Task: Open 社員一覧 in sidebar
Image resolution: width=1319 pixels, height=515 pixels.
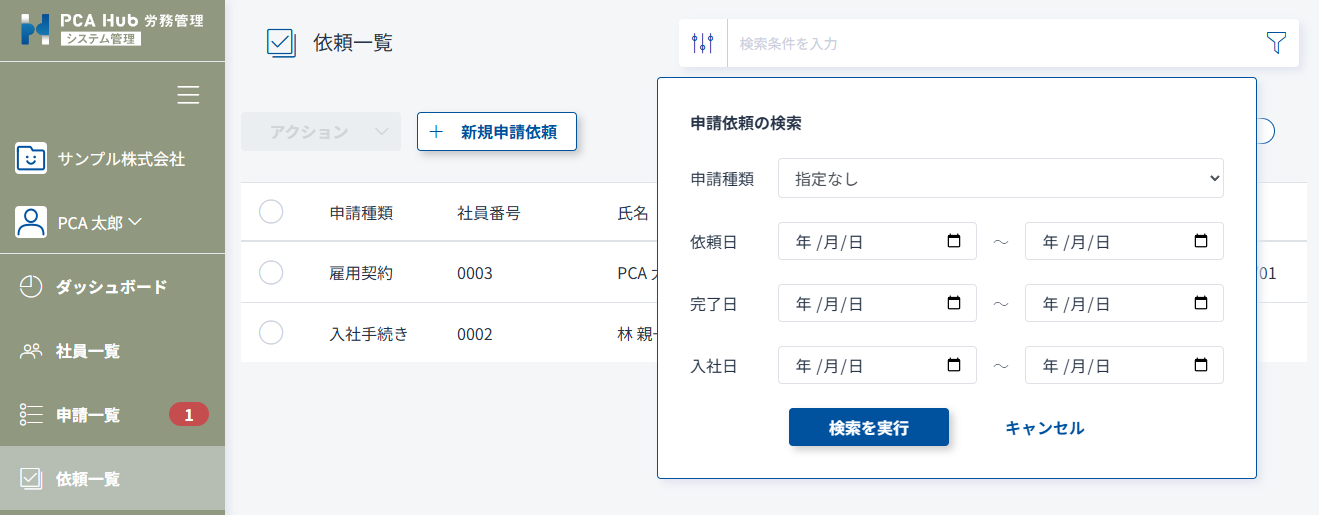Action: tap(87, 351)
